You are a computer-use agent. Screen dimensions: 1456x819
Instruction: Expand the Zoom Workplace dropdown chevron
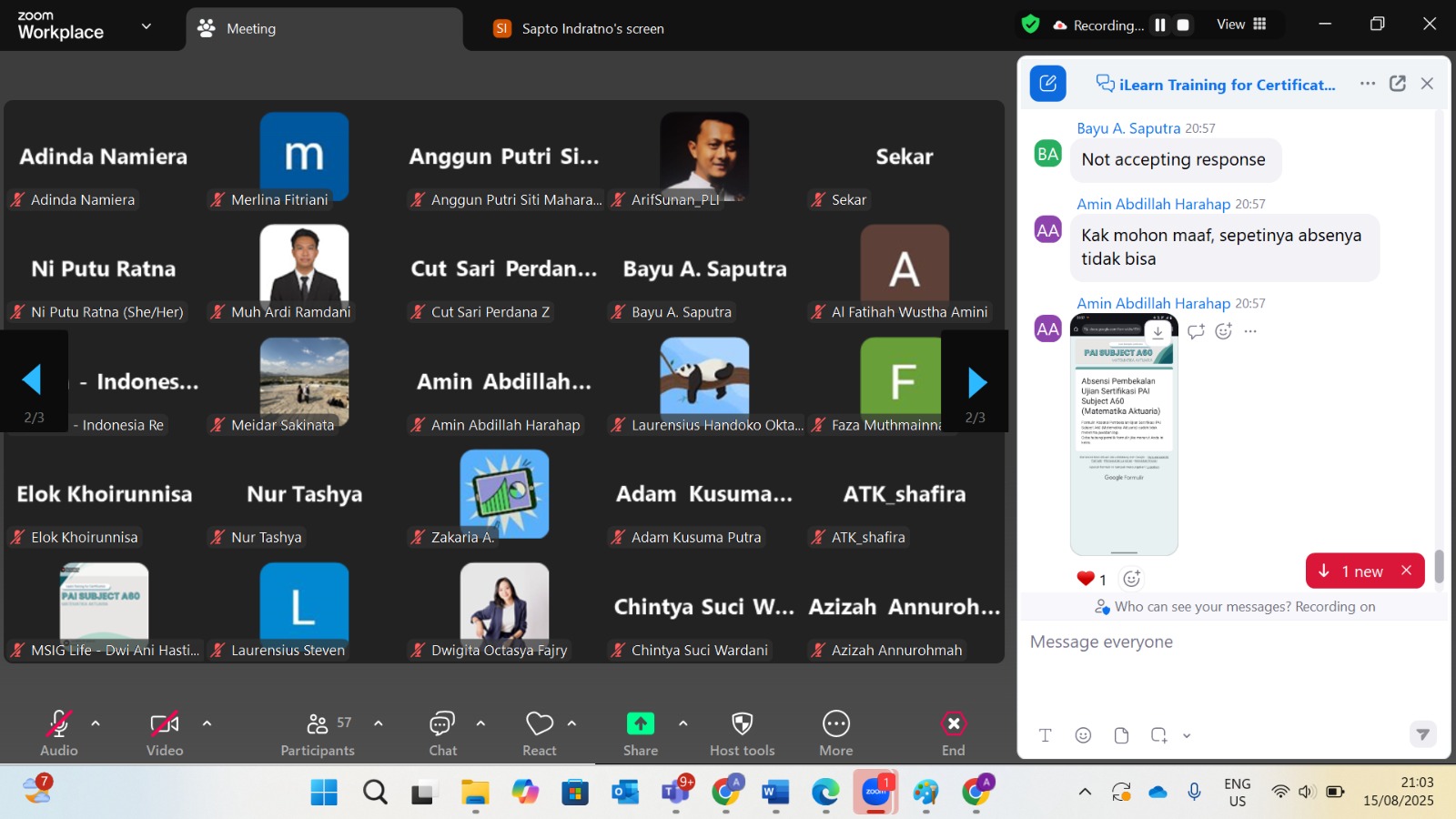(x=147, y=26)
